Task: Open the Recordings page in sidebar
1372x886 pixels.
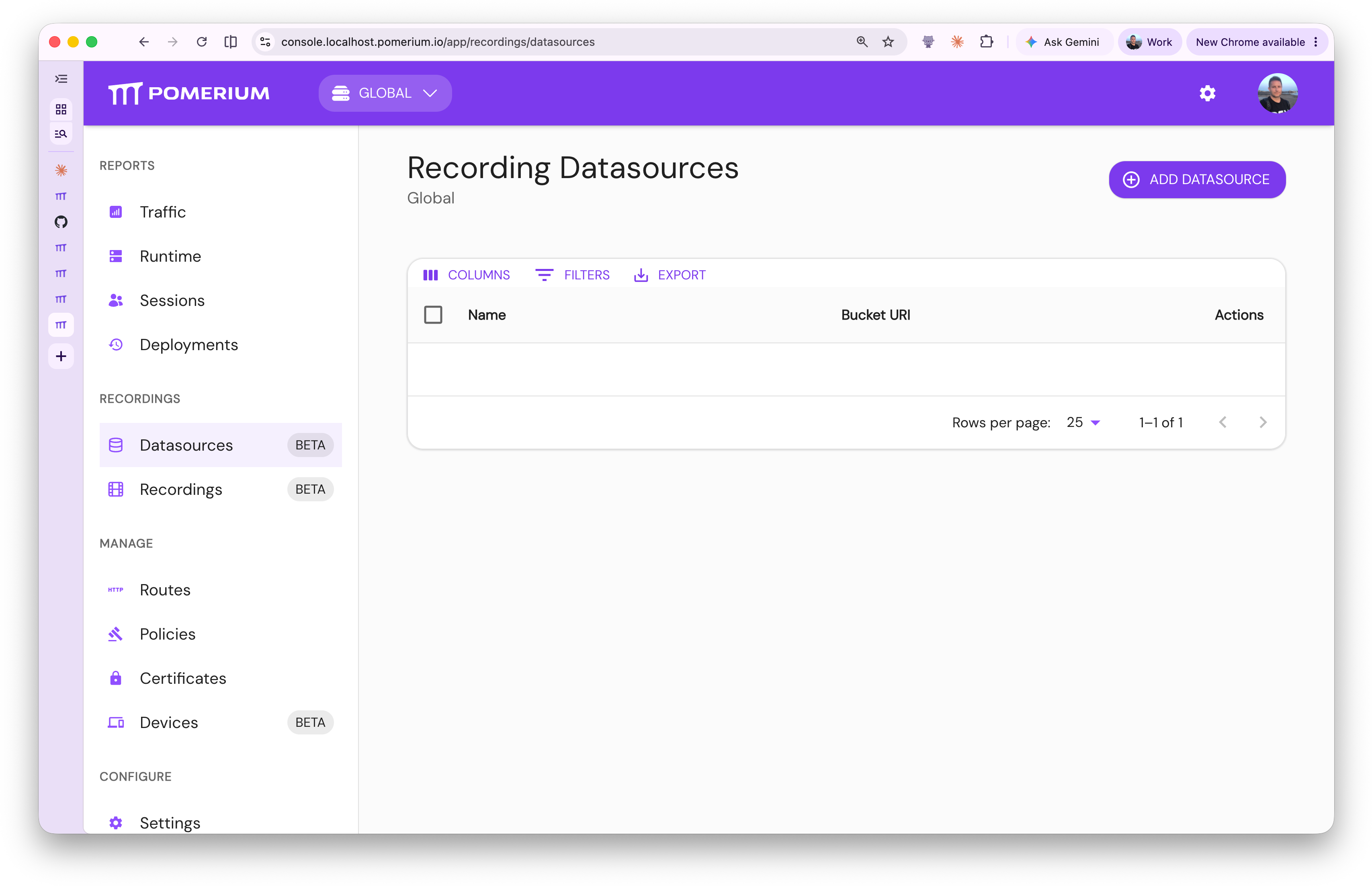Action: [x=220, y=489]
